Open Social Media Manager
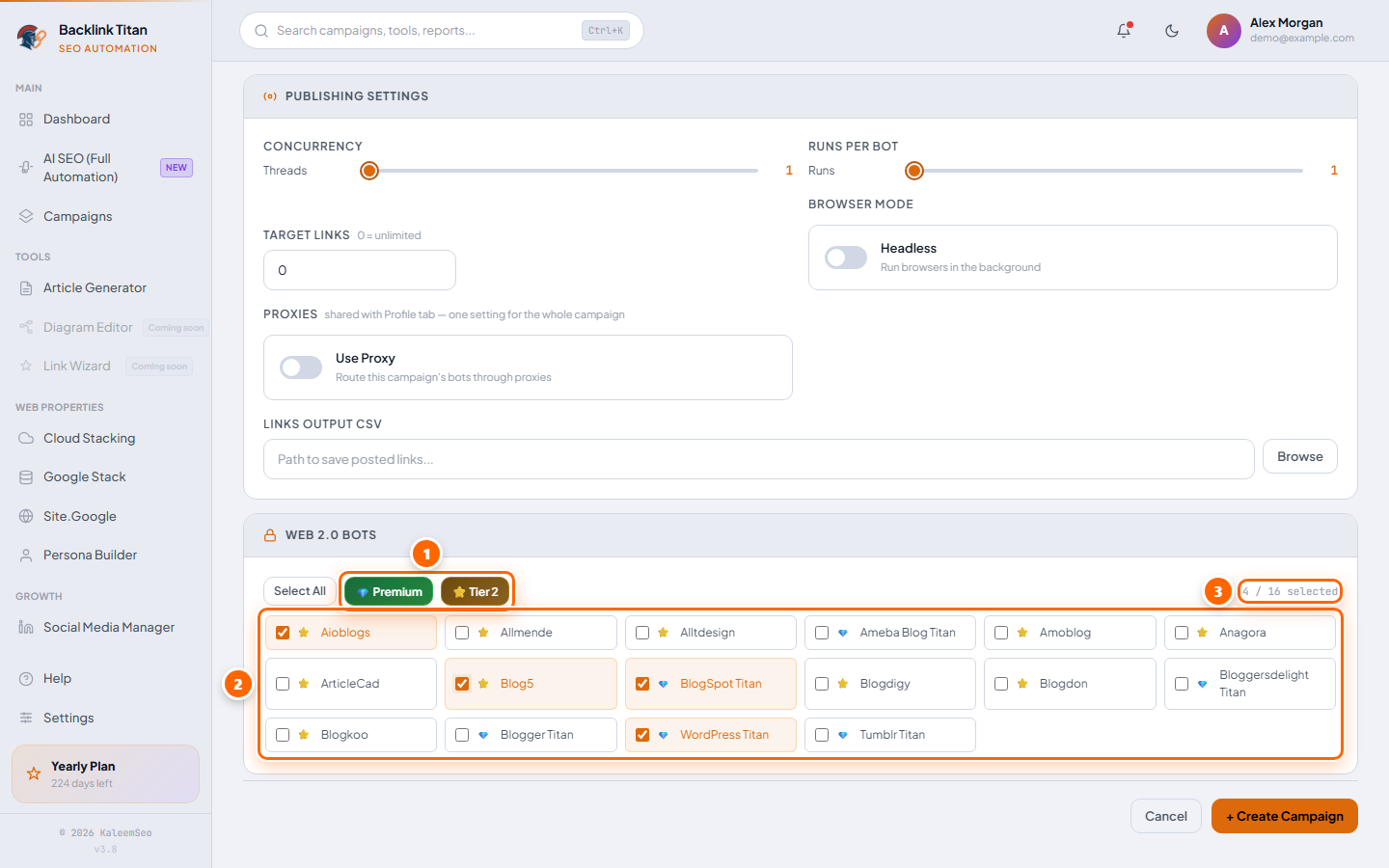 tap(106, 627)
